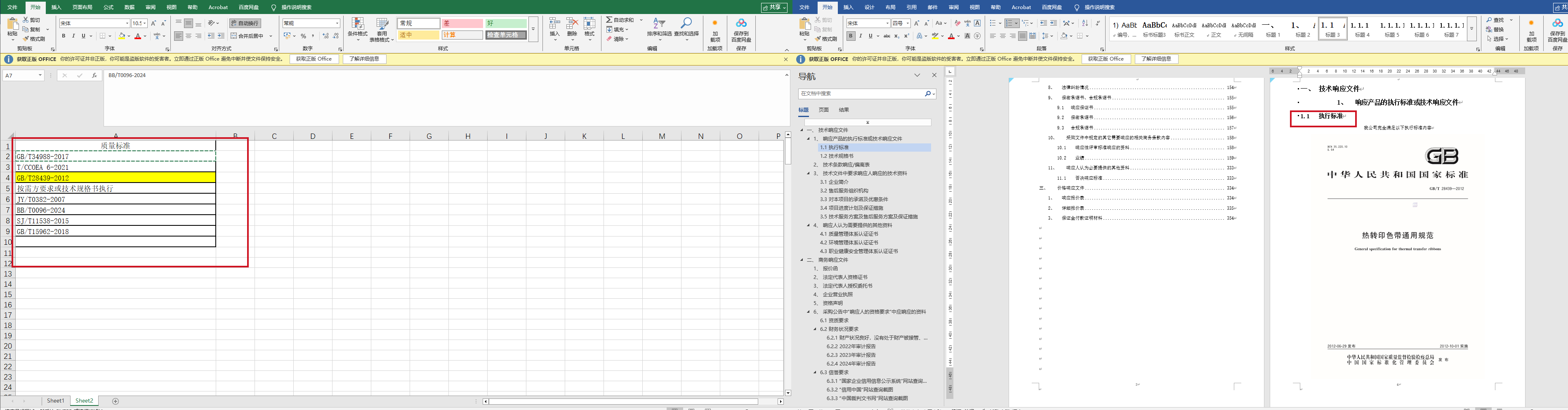Screen dimensions: 1568x410
Task: Open the 引用 tab in Word ribbon
Action: (911, 7)
